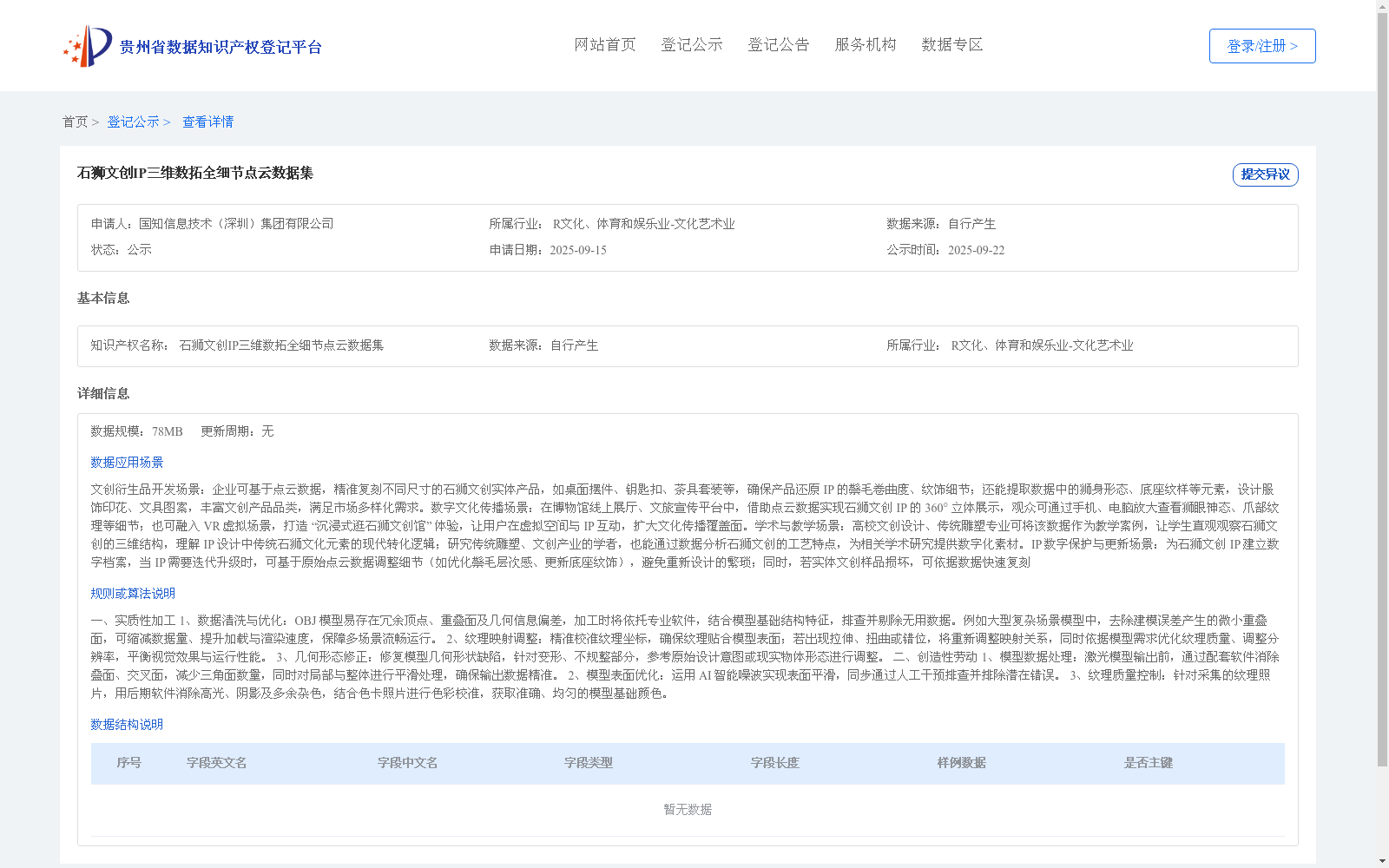This screenshot has height=868, width=1389.
Task: Click the update cycle label 更新周期：无
Action: point(237,431)
